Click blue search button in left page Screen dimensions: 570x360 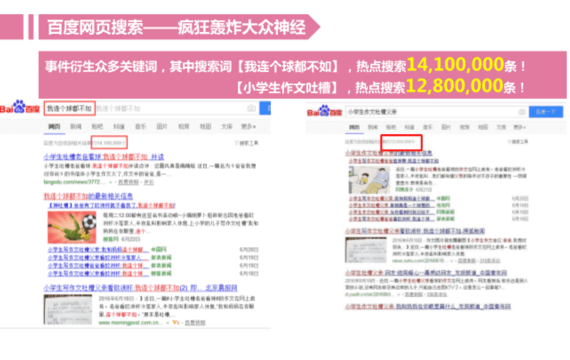(265, 108)
